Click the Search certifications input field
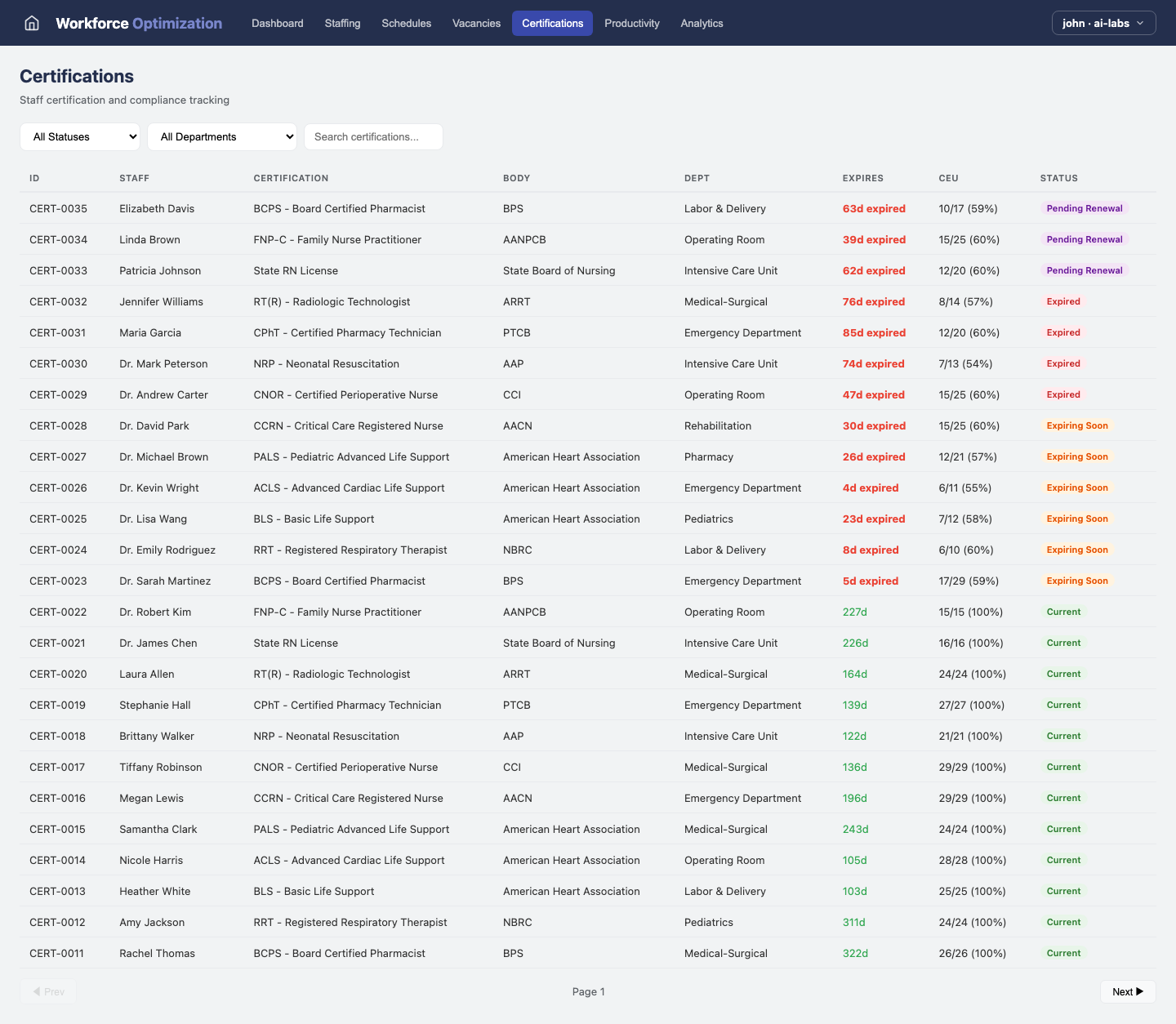The image size is (1176, 1024). point(373,136)
